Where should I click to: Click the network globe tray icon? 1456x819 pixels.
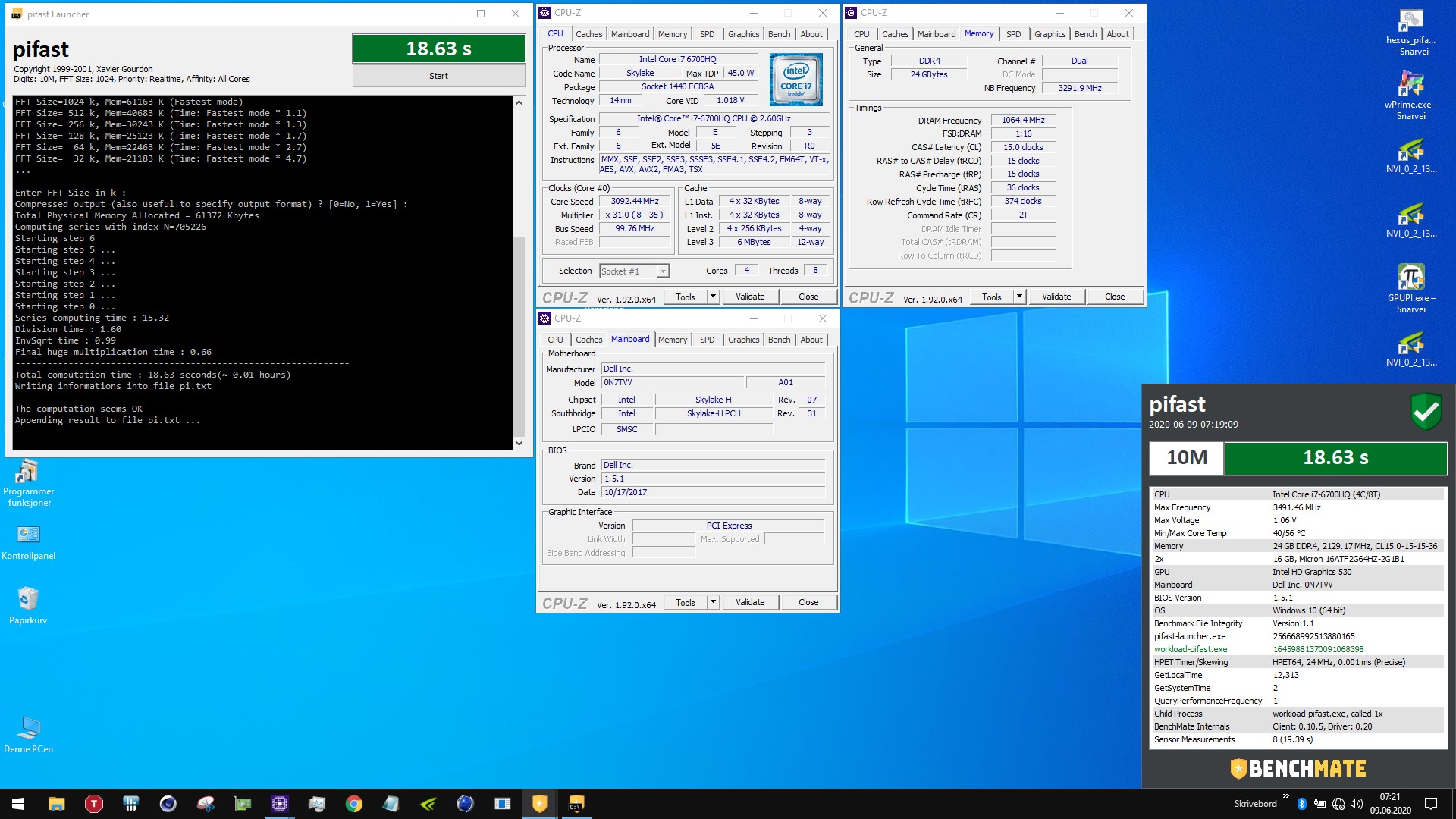(1338, 804)
